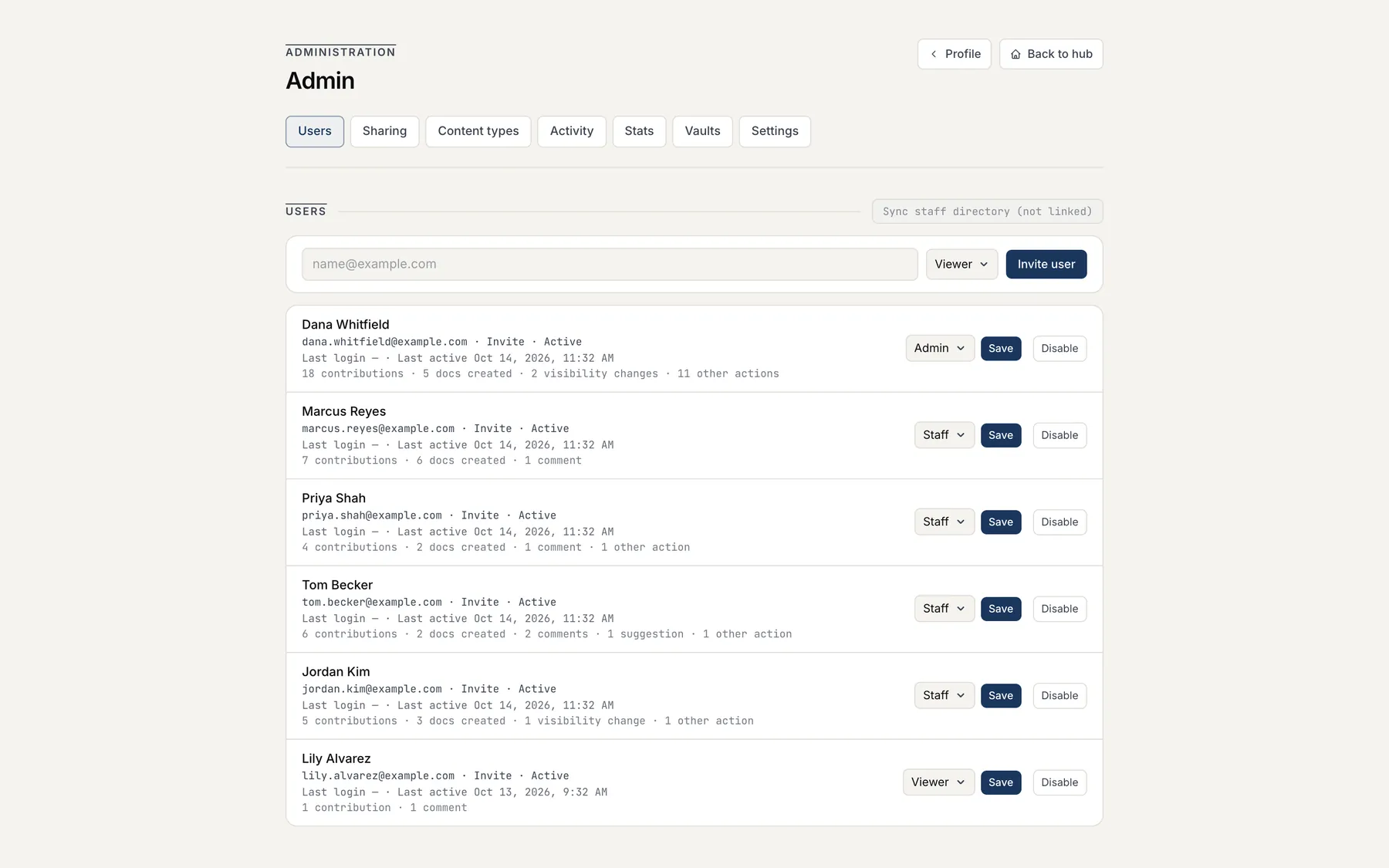The height and width of the screenshot is (868, 1389).
Task: Save Lily Alvarez's role
Action: 1001,782
